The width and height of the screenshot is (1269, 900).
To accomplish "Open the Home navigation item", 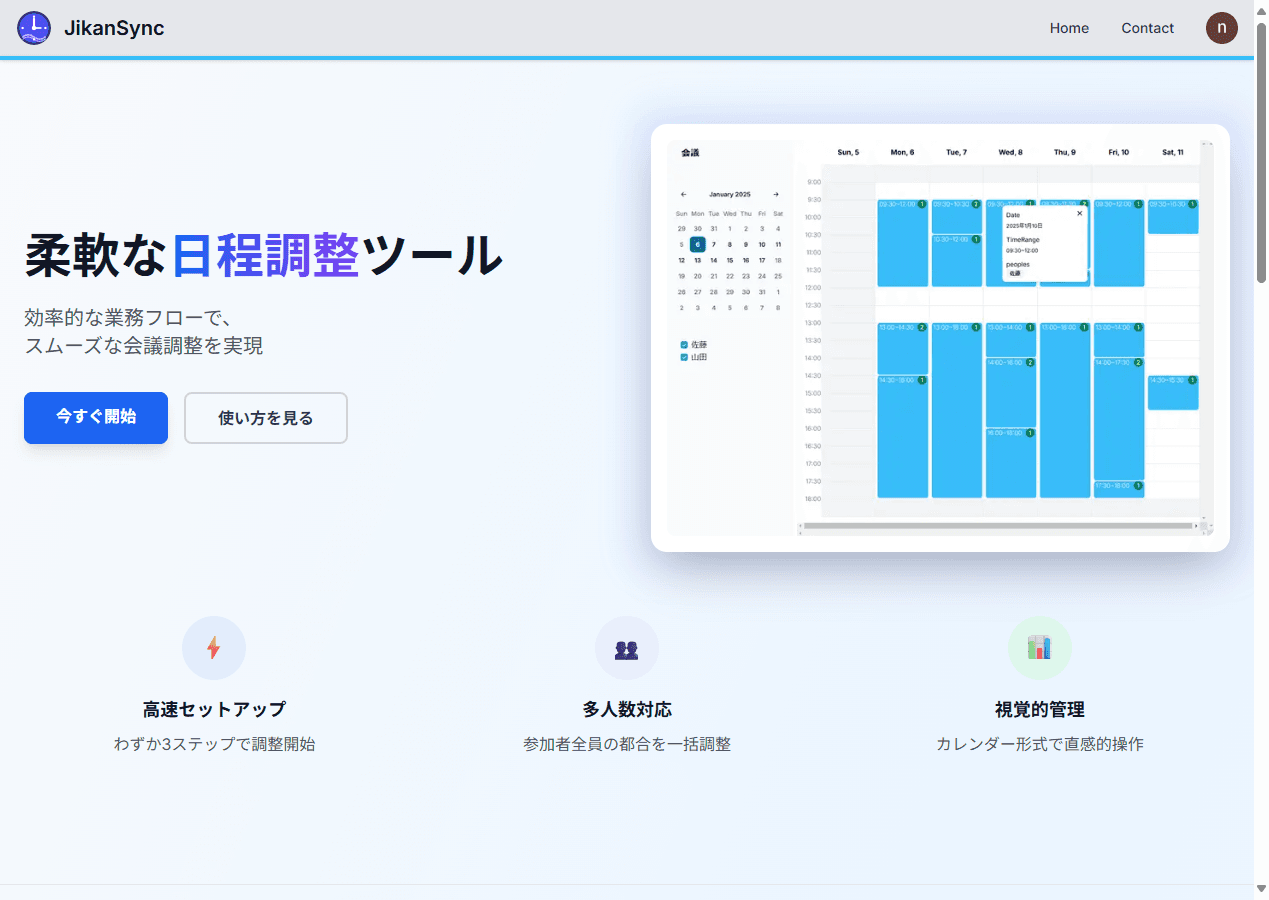I will (x=1069, y=28).
